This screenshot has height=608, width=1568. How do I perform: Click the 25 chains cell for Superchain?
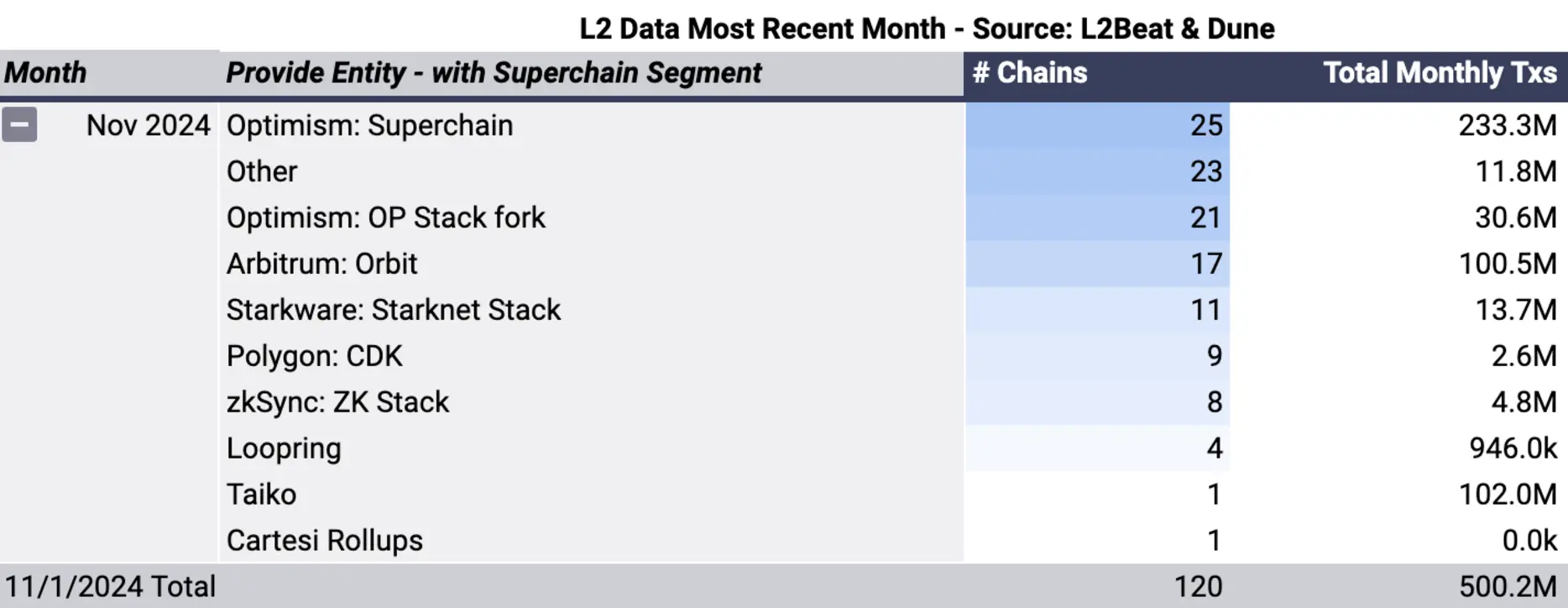(x=1098, y=125)
